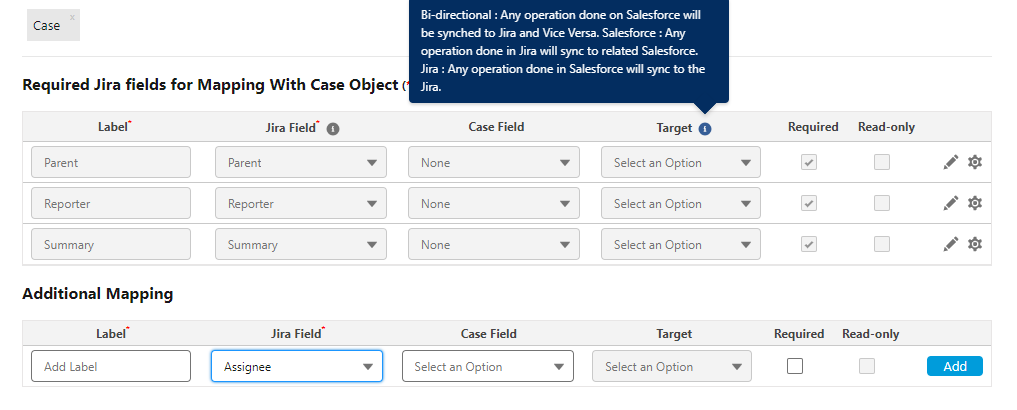Open gear settings for Summary row
This screenshot has width=1017, height=410.
coord(974,244)
